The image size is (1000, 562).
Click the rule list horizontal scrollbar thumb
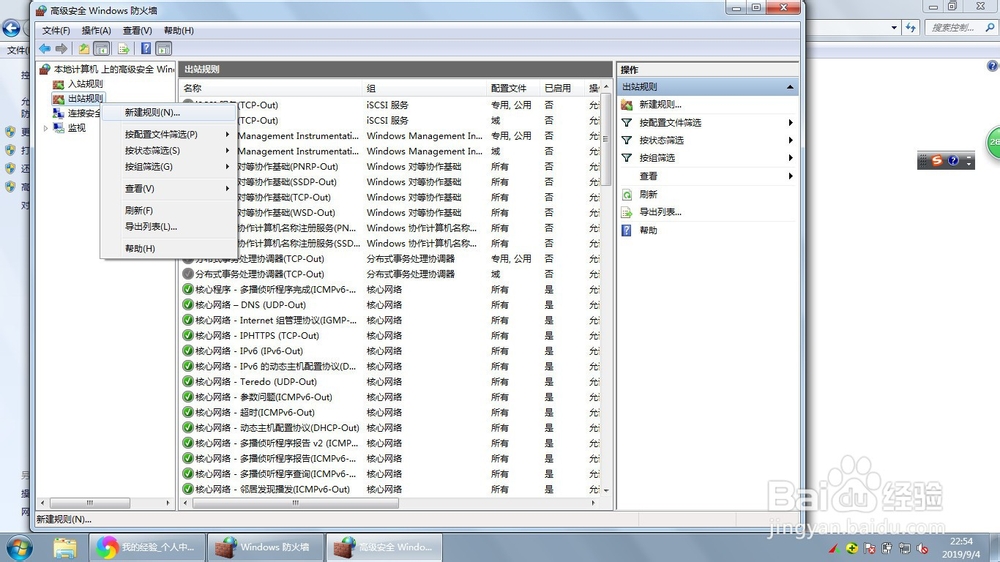pyautogui.click(x=295, y=503)
